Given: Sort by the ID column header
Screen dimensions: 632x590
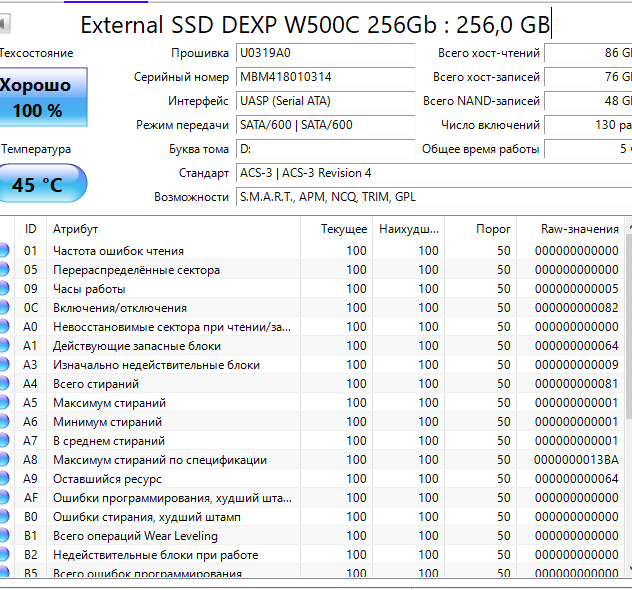Looking at the screenshot, I should click(x=31, y=229).
